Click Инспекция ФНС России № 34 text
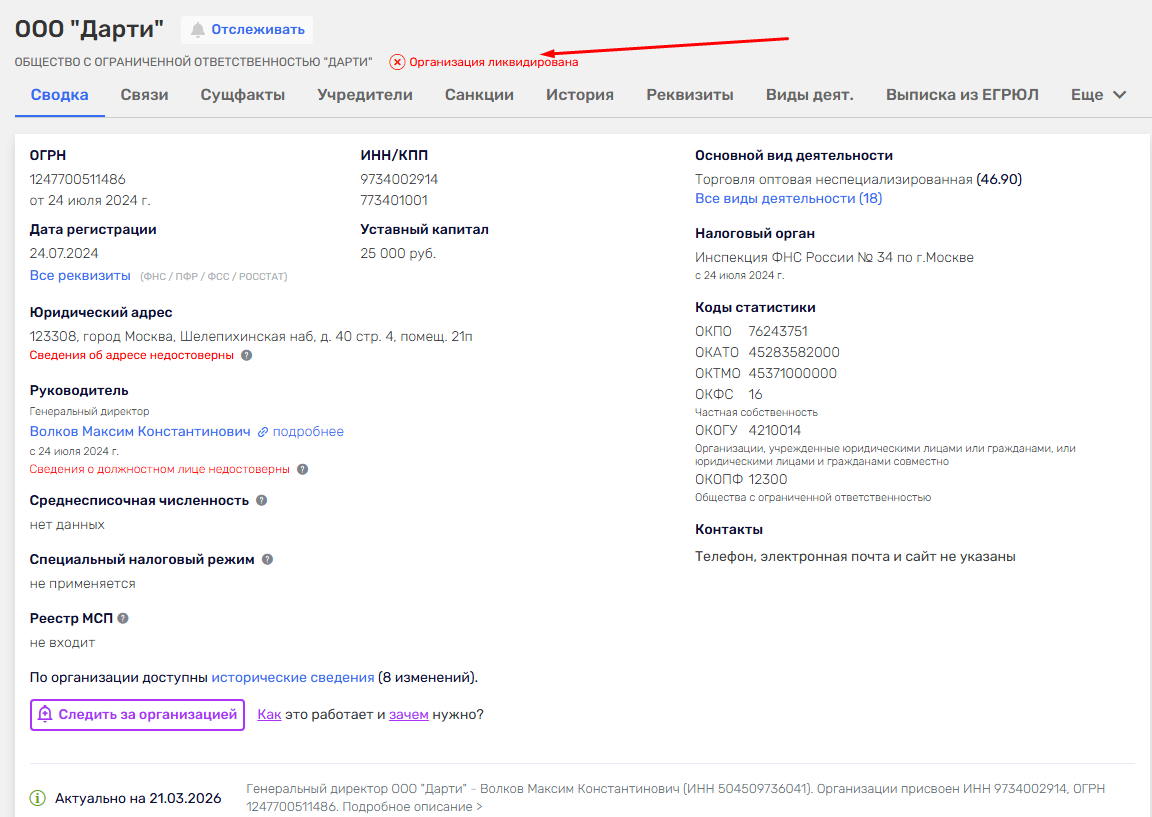Screen dimensions: 1152x817 tap(834, 258)
